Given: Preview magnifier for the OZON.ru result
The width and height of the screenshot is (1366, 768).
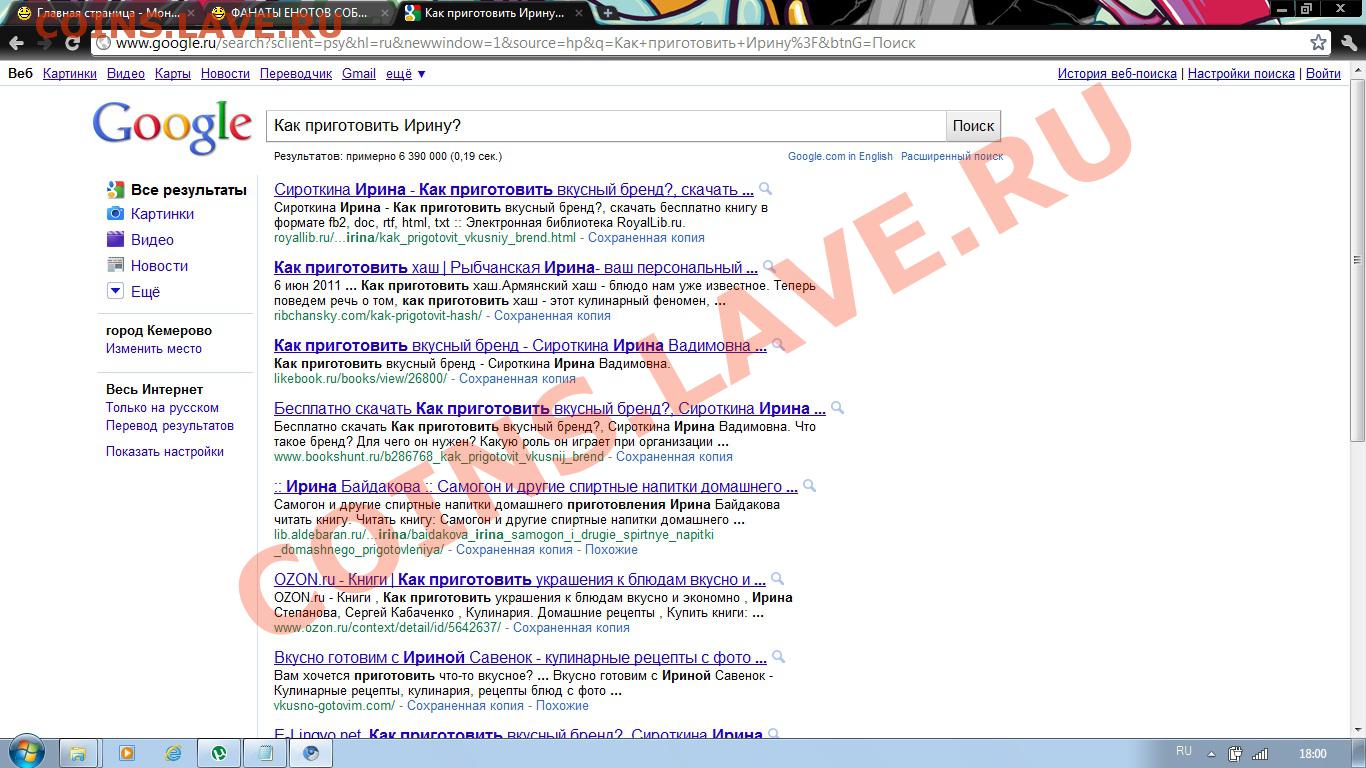Looking at the screenshot, I should point(777,578).
